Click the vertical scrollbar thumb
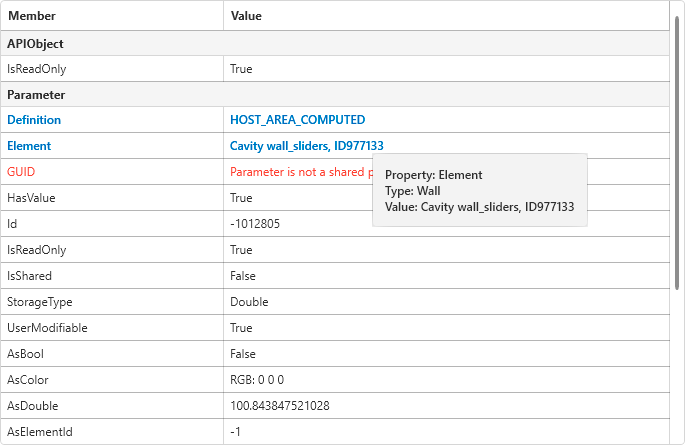The image size is (685, 445). point(677,150)
